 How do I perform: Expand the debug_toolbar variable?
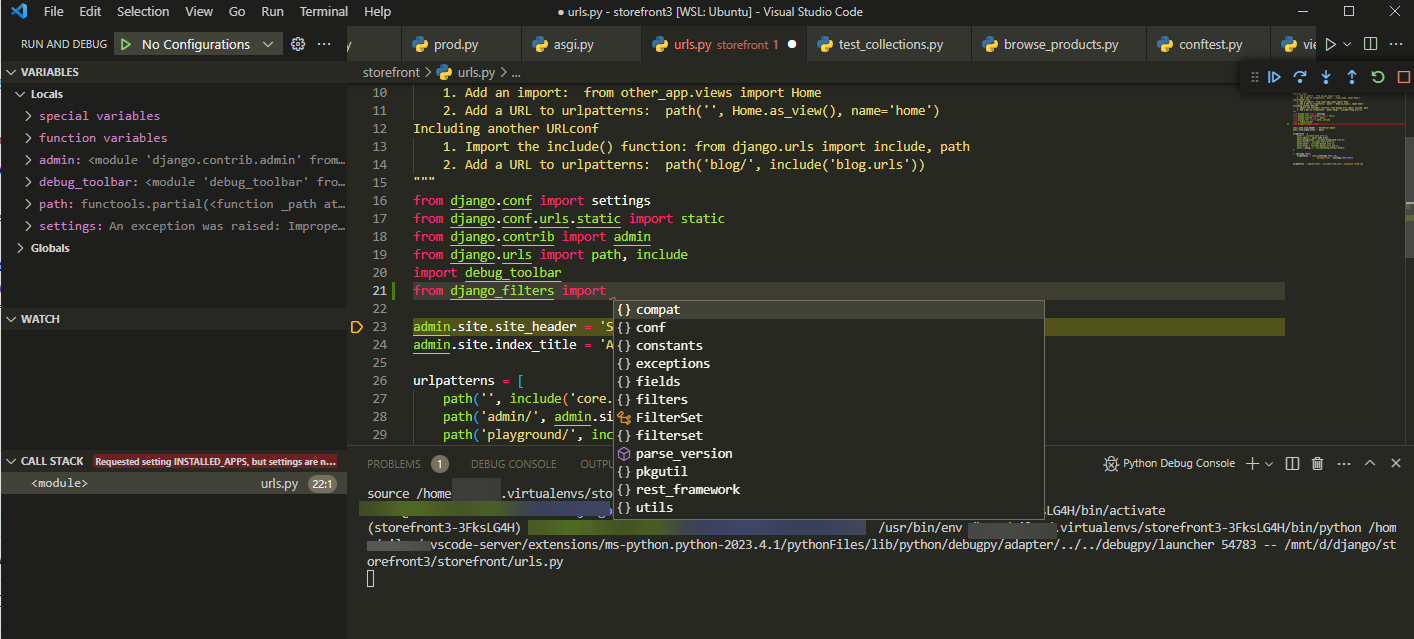(30, 182)
